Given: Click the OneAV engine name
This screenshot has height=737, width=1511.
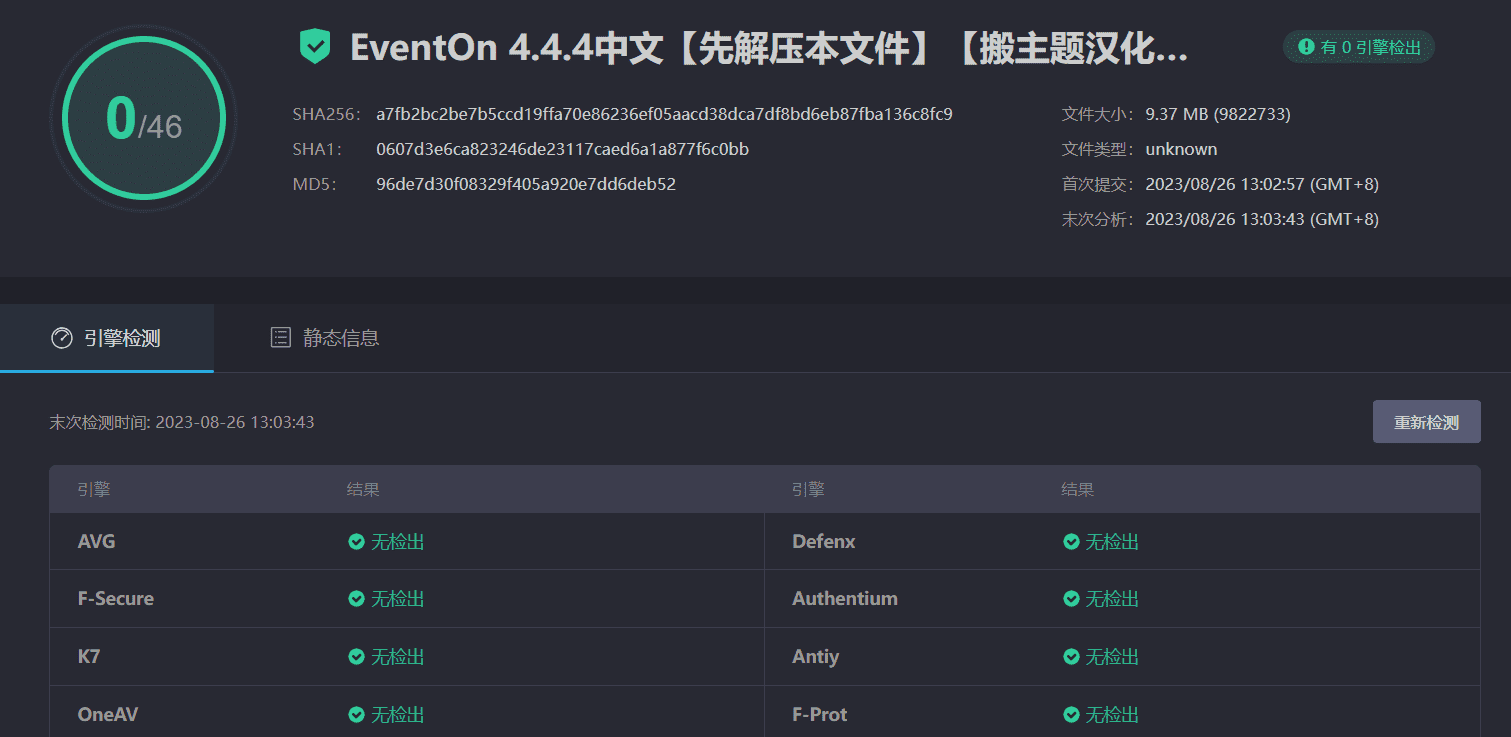Looking at the screenshot, I should point(108,715).
